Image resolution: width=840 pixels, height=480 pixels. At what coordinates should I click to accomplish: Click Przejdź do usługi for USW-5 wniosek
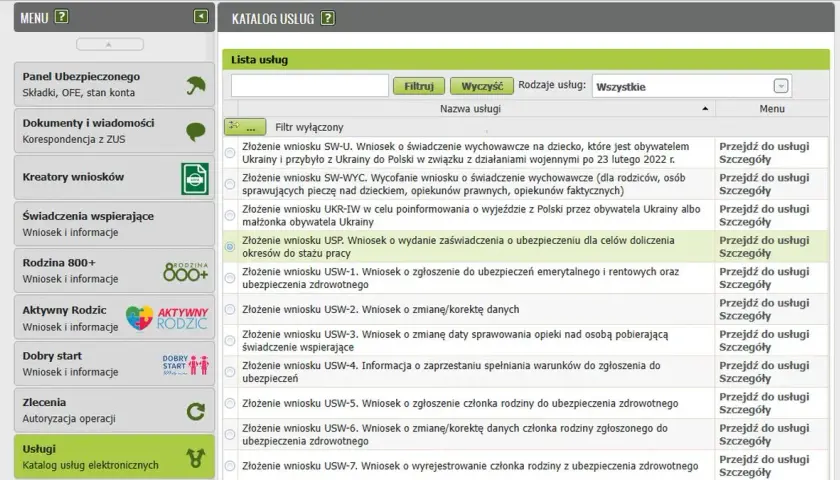[764, 396]
